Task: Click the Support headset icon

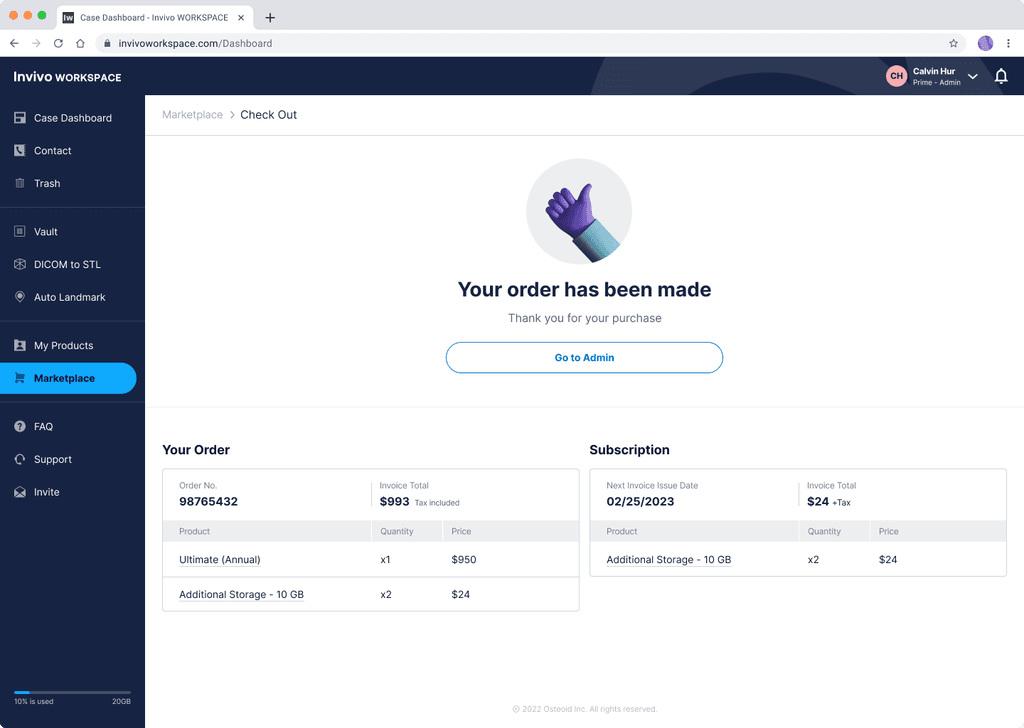Action: pyautogui.click(x=20, y=458)
